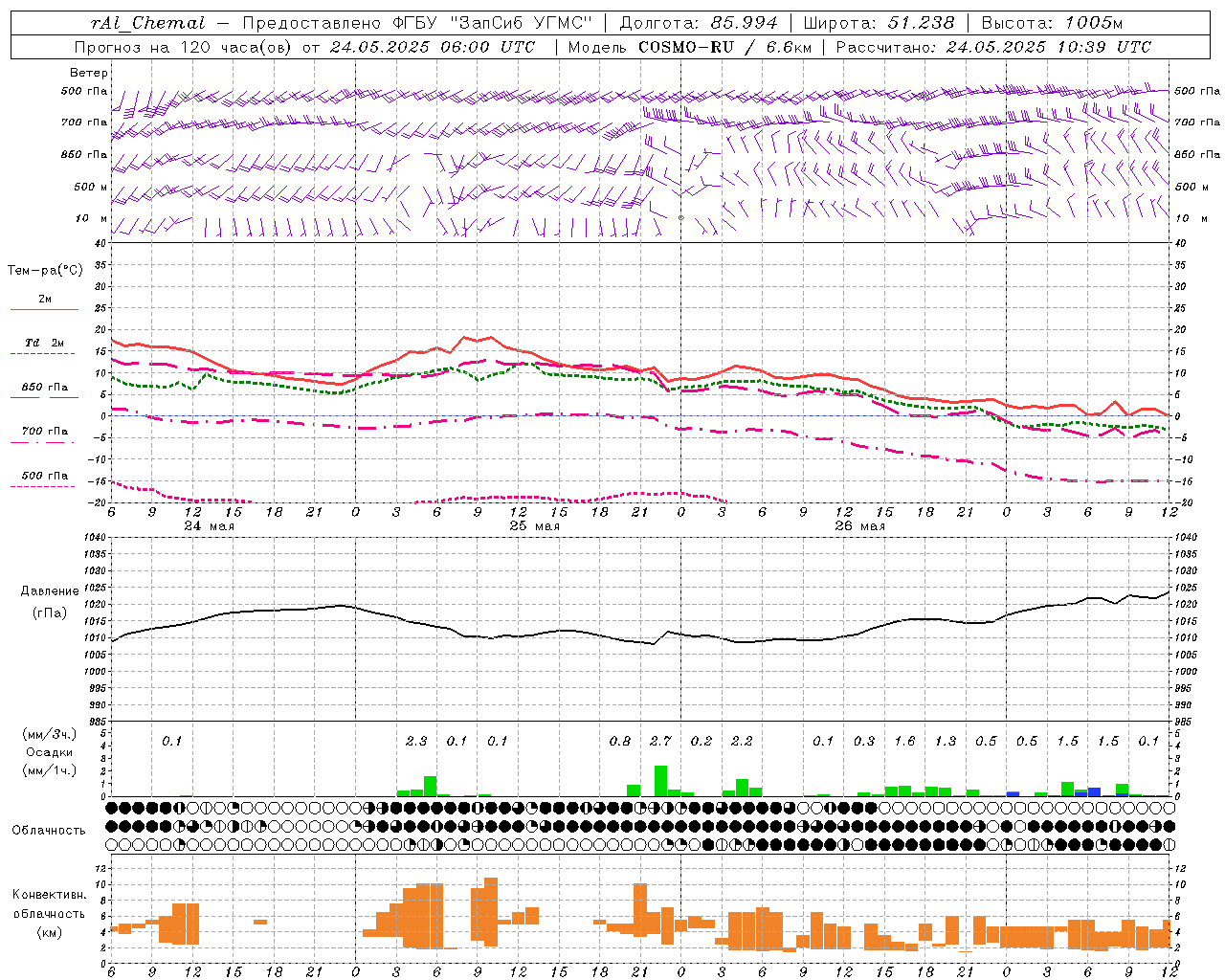Click the '500 м' label left of the wind panel
1225x980 pixels.
(91, 187)
